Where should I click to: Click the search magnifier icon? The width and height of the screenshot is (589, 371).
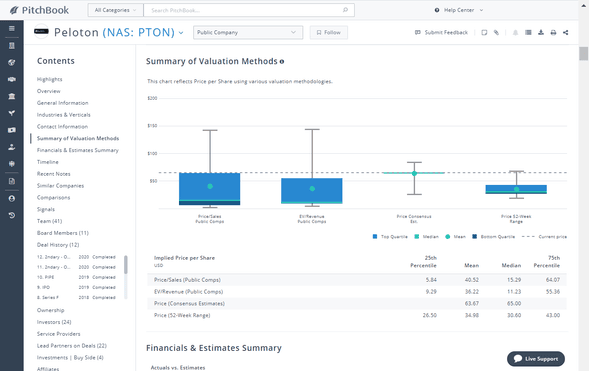pos(345,10)
